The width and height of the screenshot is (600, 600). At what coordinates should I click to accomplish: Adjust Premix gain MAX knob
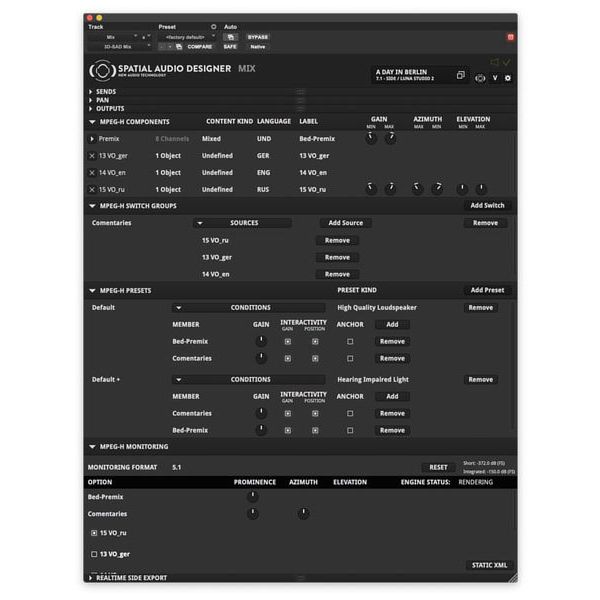click(x=390, y=138)
